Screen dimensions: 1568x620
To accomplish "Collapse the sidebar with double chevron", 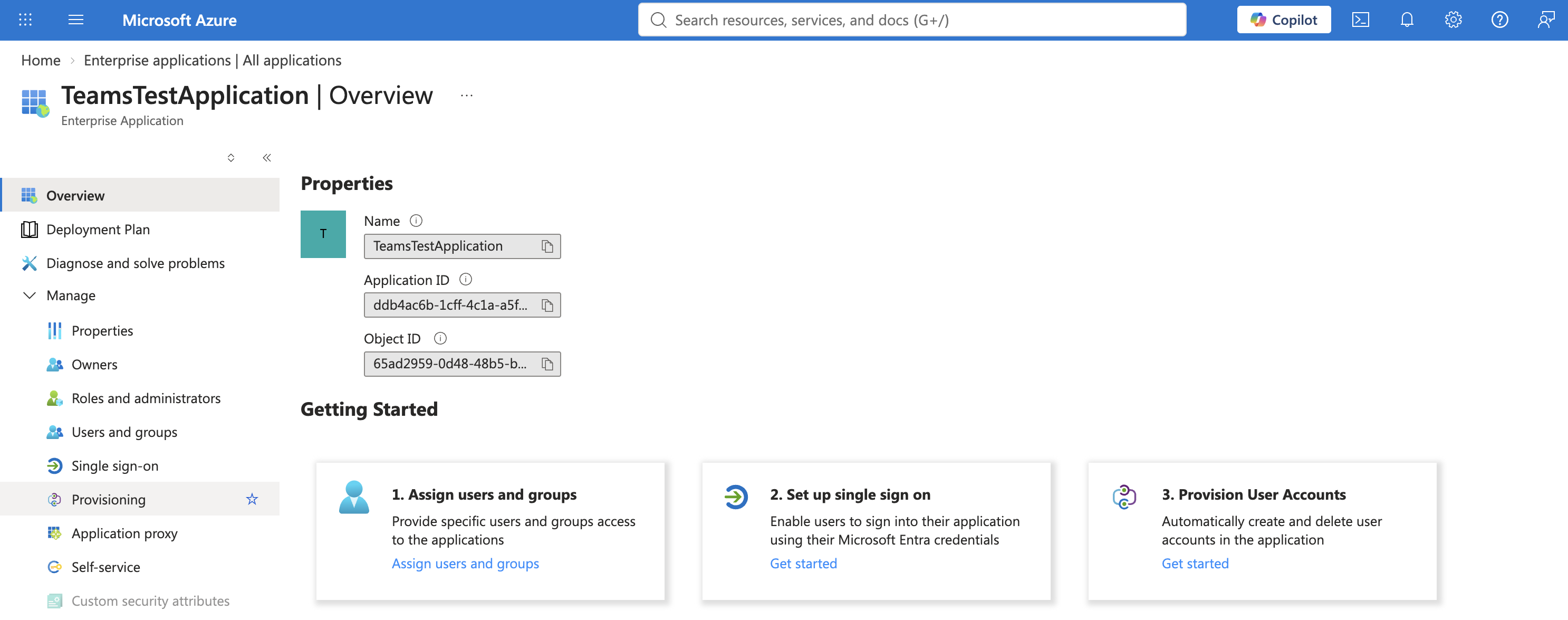I will 267,158.
